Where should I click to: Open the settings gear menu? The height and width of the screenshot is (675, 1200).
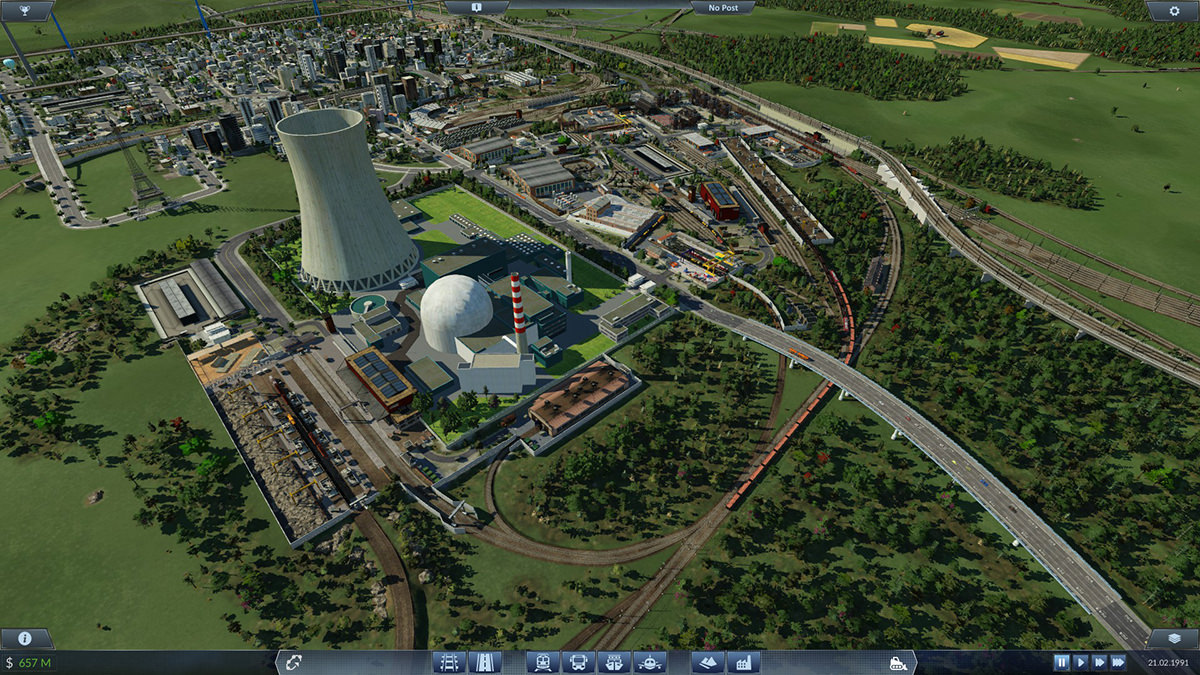tap(1175, 10)
